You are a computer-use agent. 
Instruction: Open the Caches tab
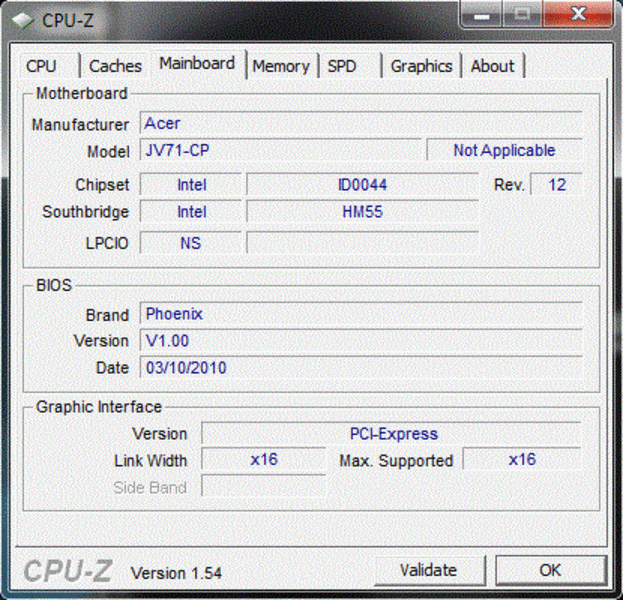[115, 66]
